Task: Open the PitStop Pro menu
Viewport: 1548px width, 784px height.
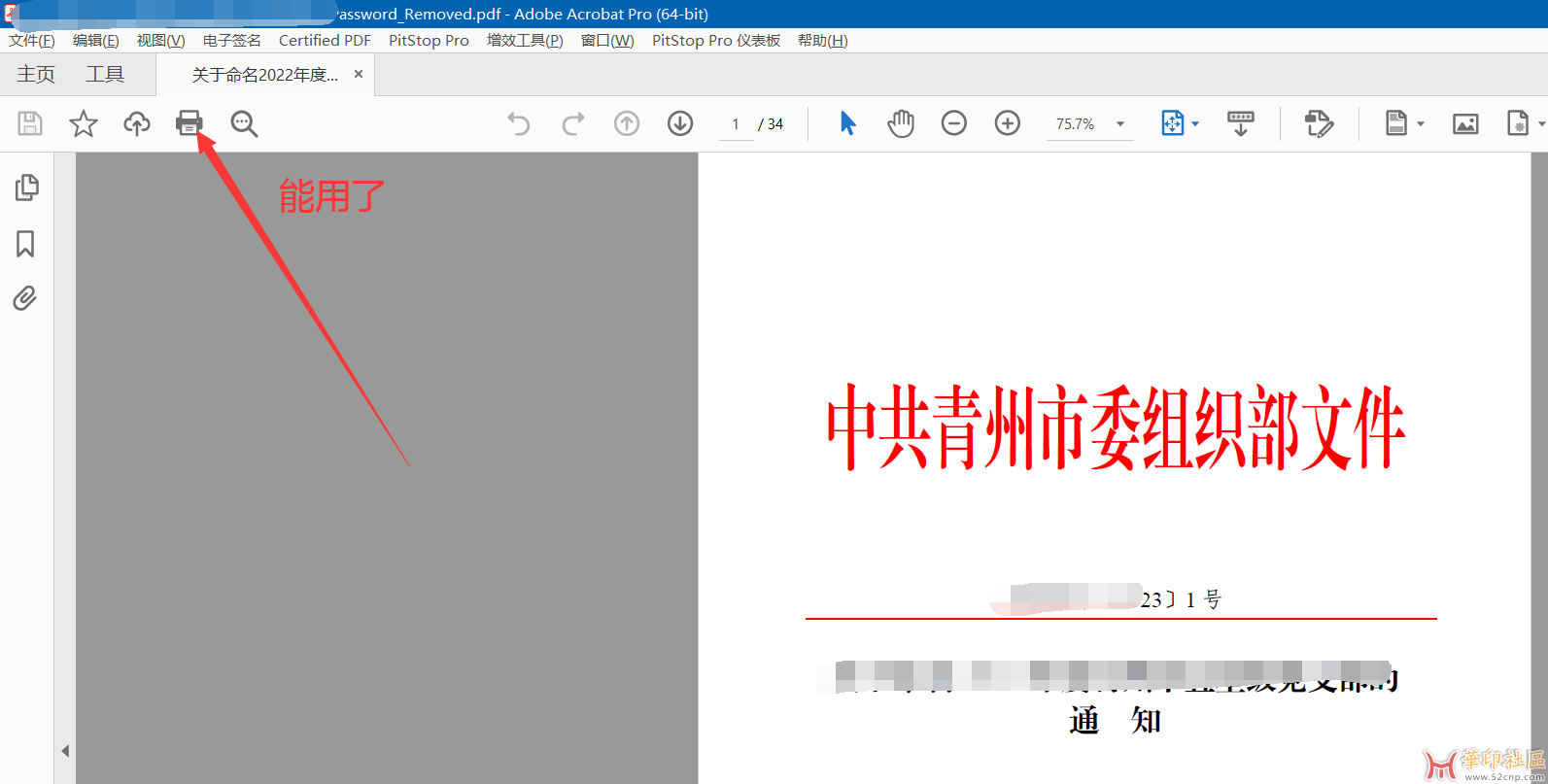Action: pos(429,41)
